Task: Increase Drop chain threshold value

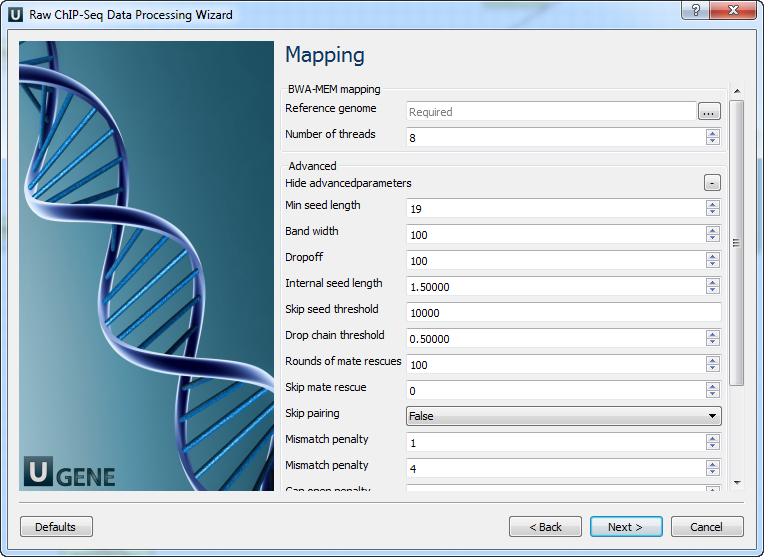Action: click(x=712, y=334)
